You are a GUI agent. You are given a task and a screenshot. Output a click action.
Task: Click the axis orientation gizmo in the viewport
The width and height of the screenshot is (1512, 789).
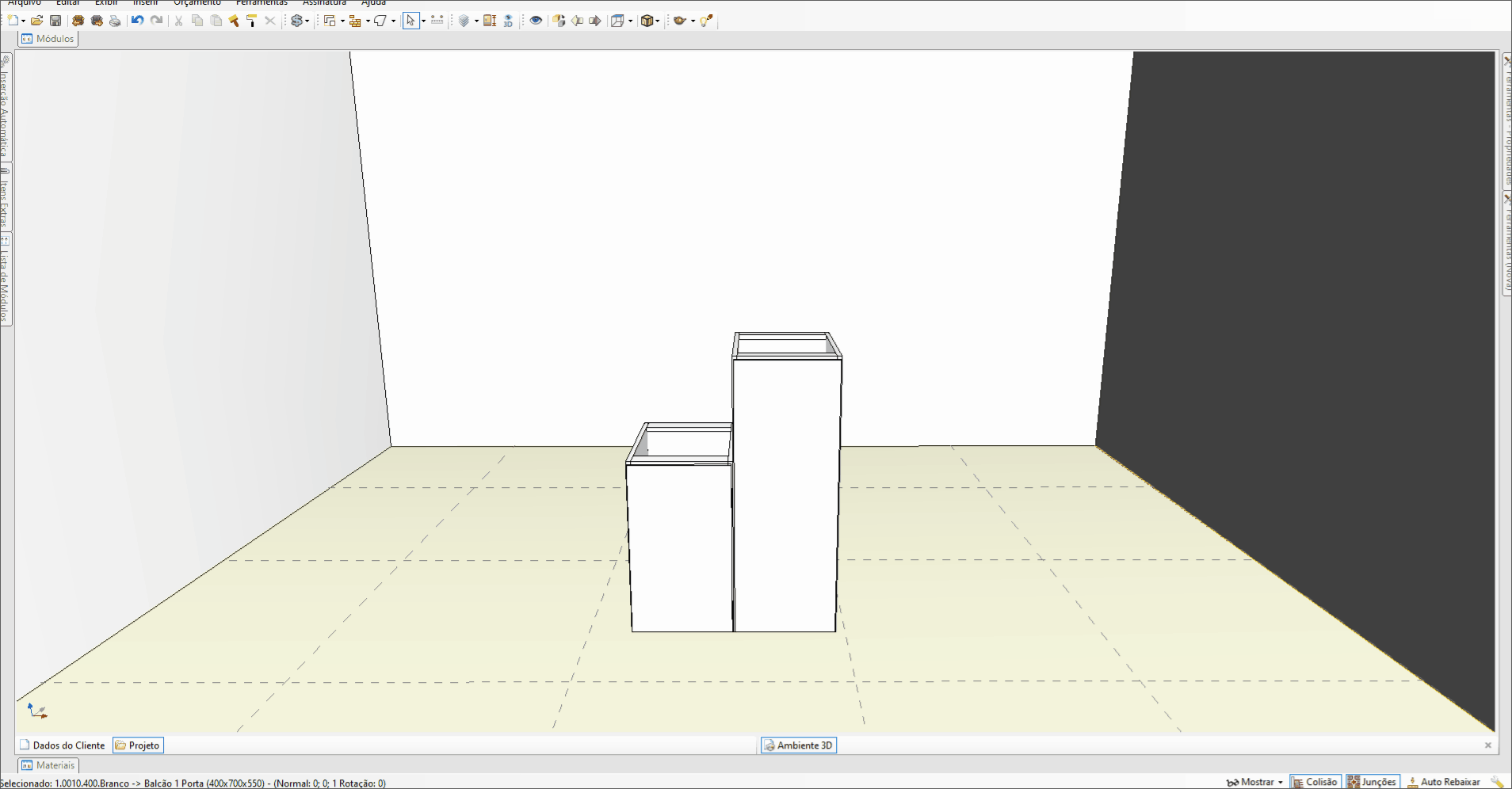(x=37, y=711)
